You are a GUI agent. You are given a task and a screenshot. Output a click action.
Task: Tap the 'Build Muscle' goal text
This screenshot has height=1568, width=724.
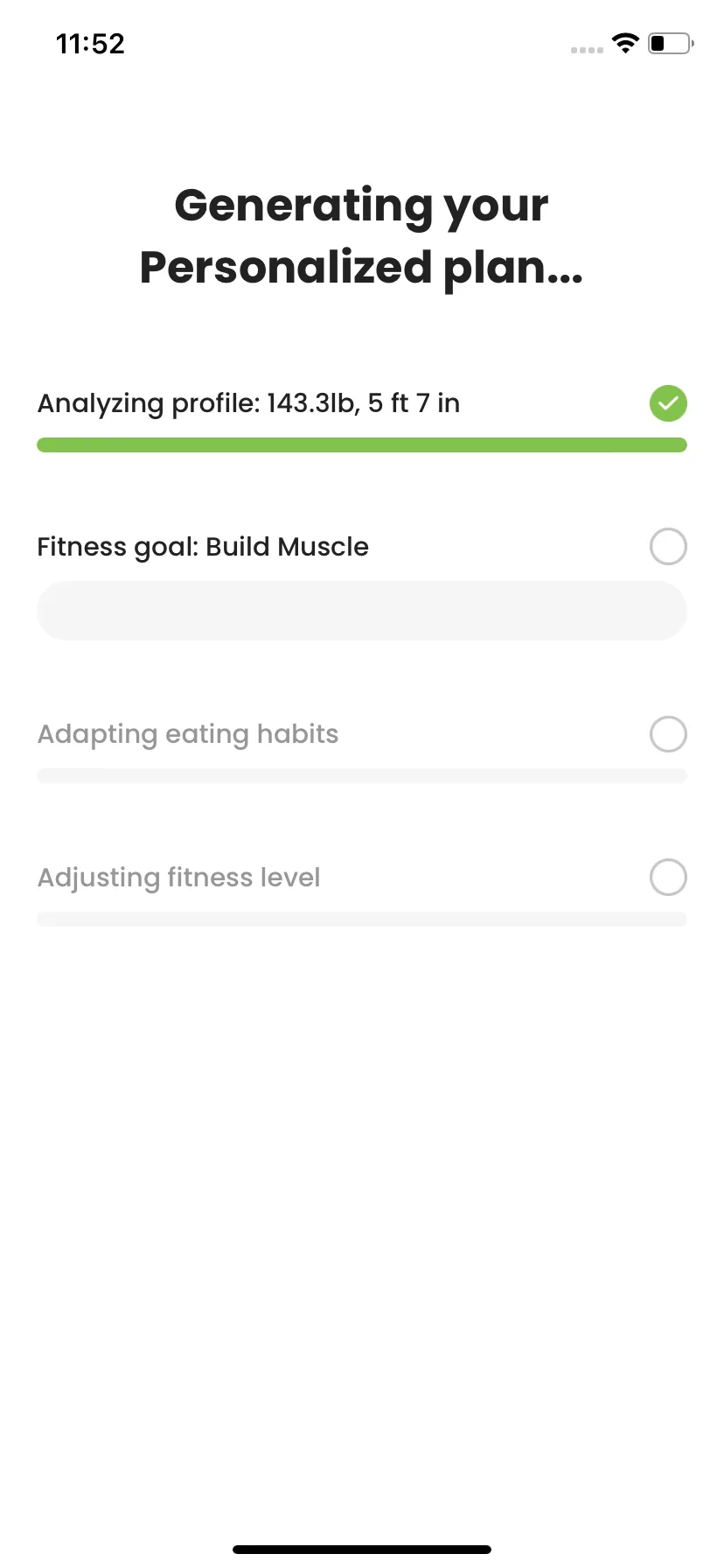point(288,547)
